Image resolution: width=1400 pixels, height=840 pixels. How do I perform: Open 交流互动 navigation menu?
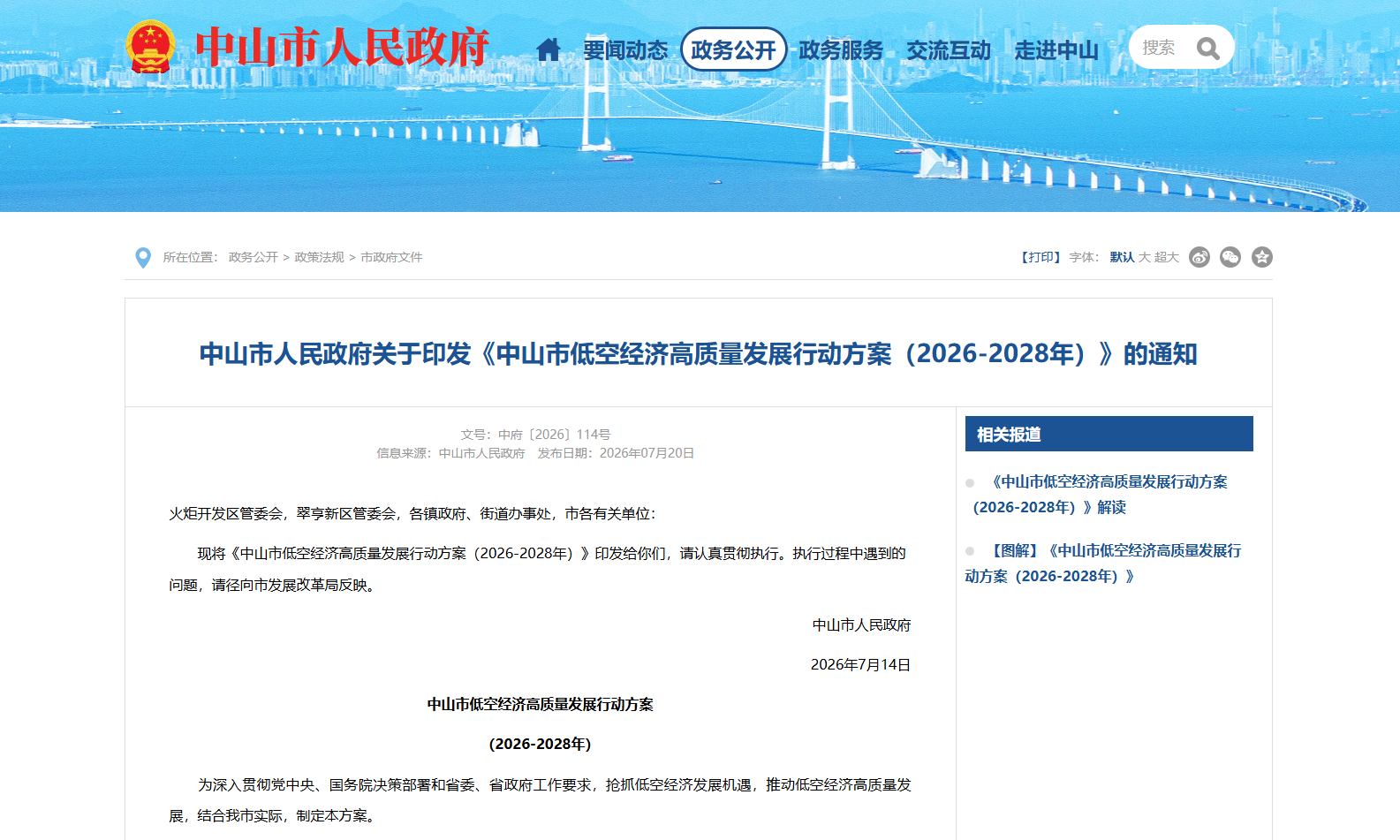[949, 50]
